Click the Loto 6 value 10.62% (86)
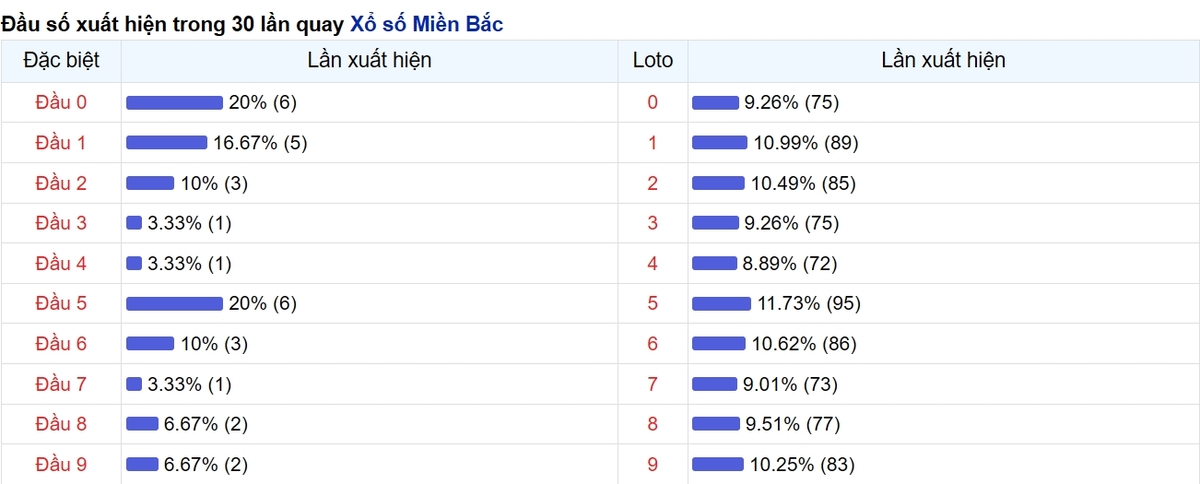 [804, 344]
